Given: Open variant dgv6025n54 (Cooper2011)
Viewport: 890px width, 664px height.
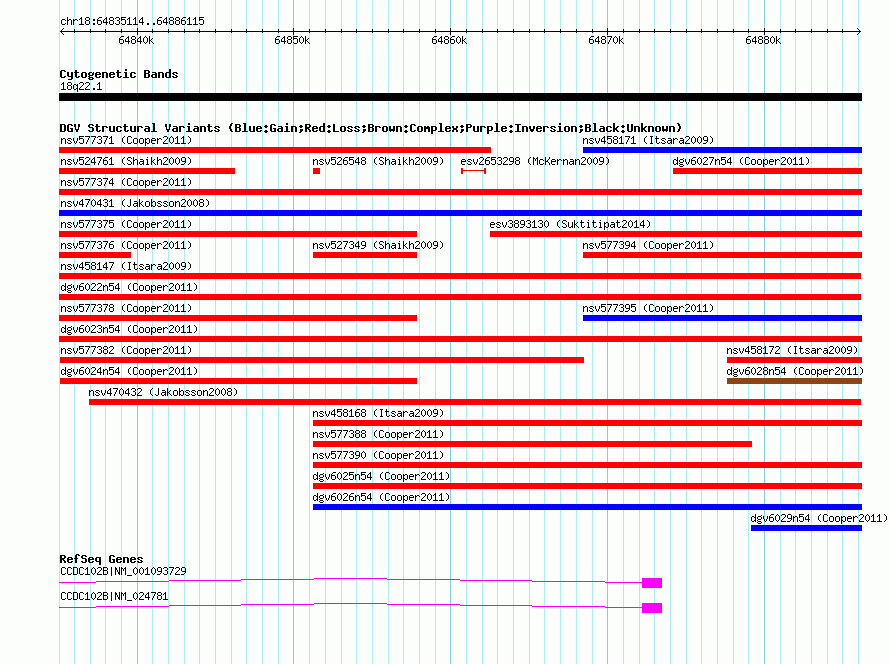Looking at the screenshot, I should [x=381, y=476].
